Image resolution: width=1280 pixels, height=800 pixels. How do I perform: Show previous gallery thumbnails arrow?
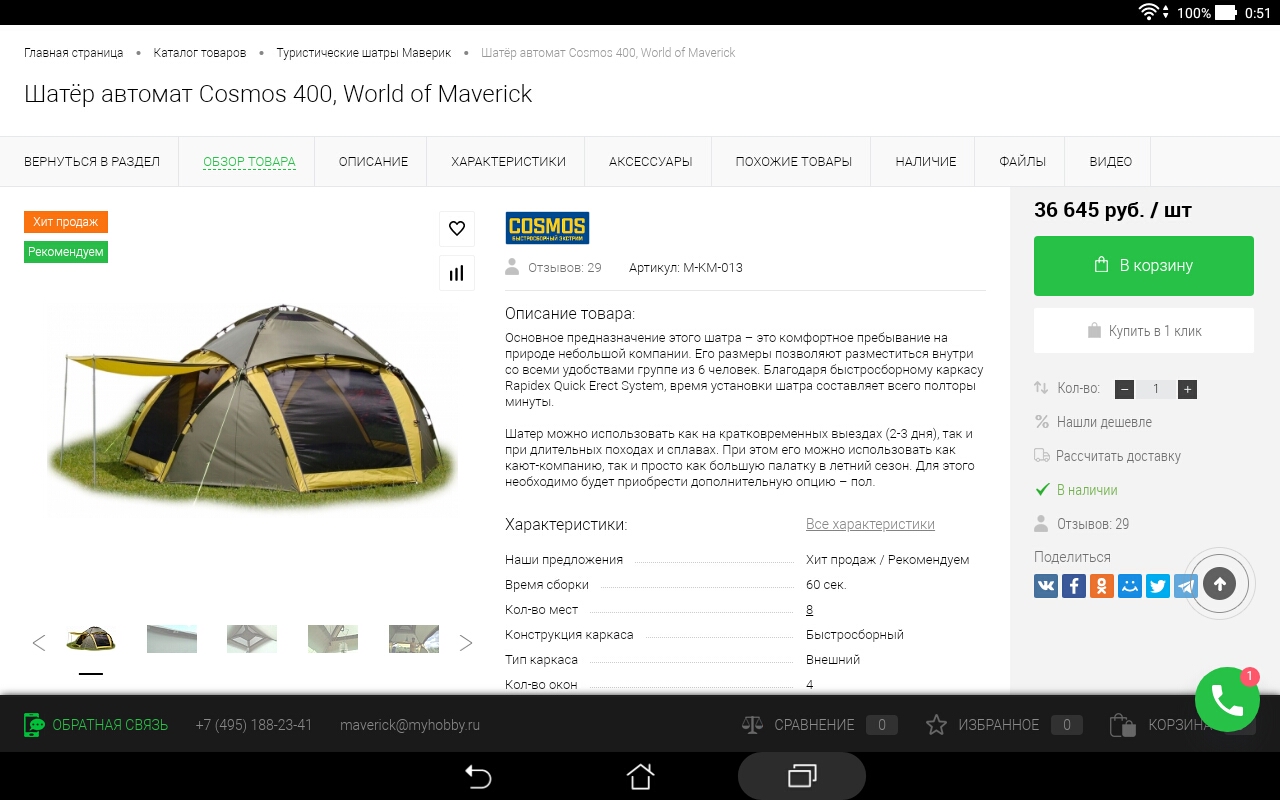click(39, 643)
